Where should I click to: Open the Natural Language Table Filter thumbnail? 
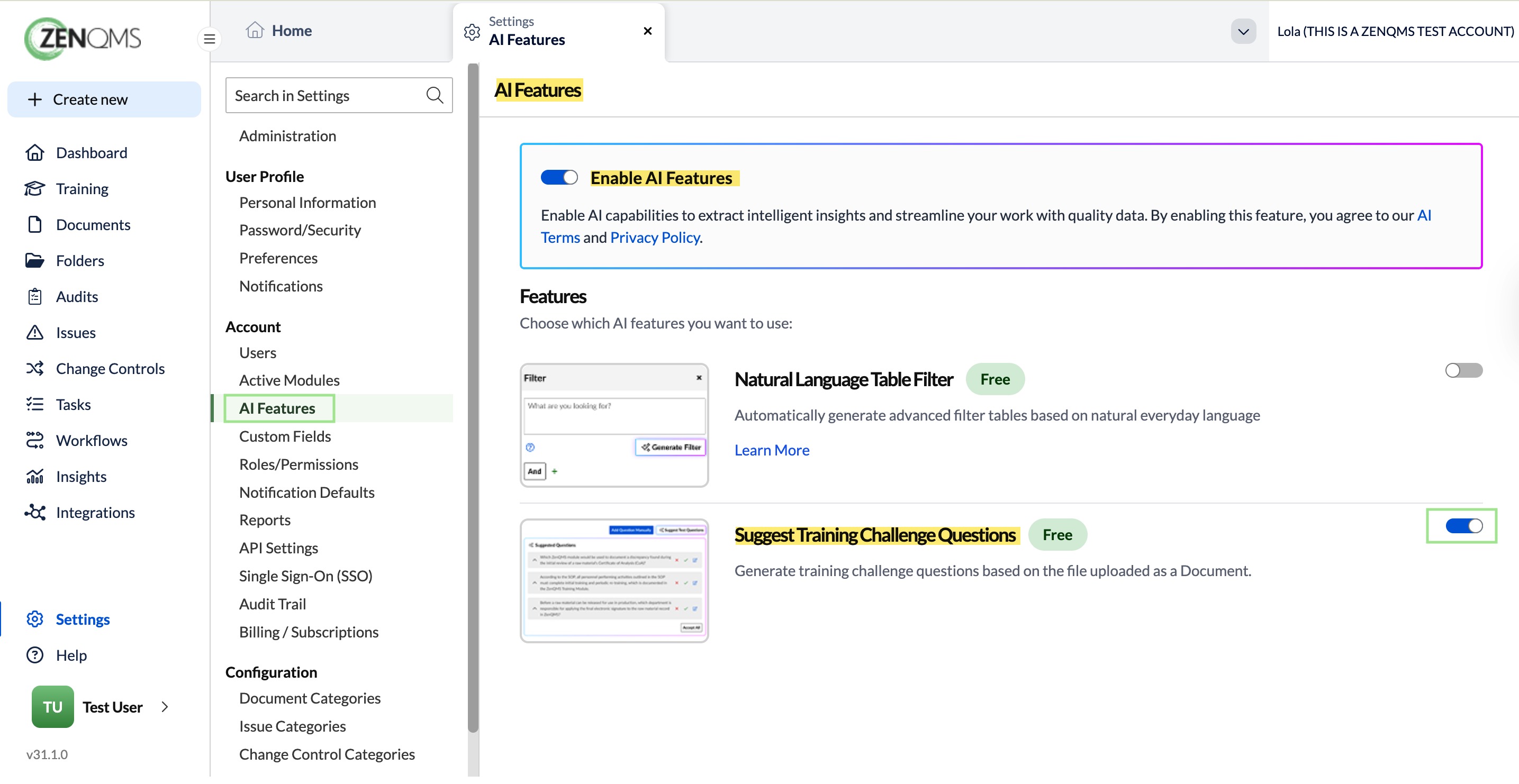[614, 426]
